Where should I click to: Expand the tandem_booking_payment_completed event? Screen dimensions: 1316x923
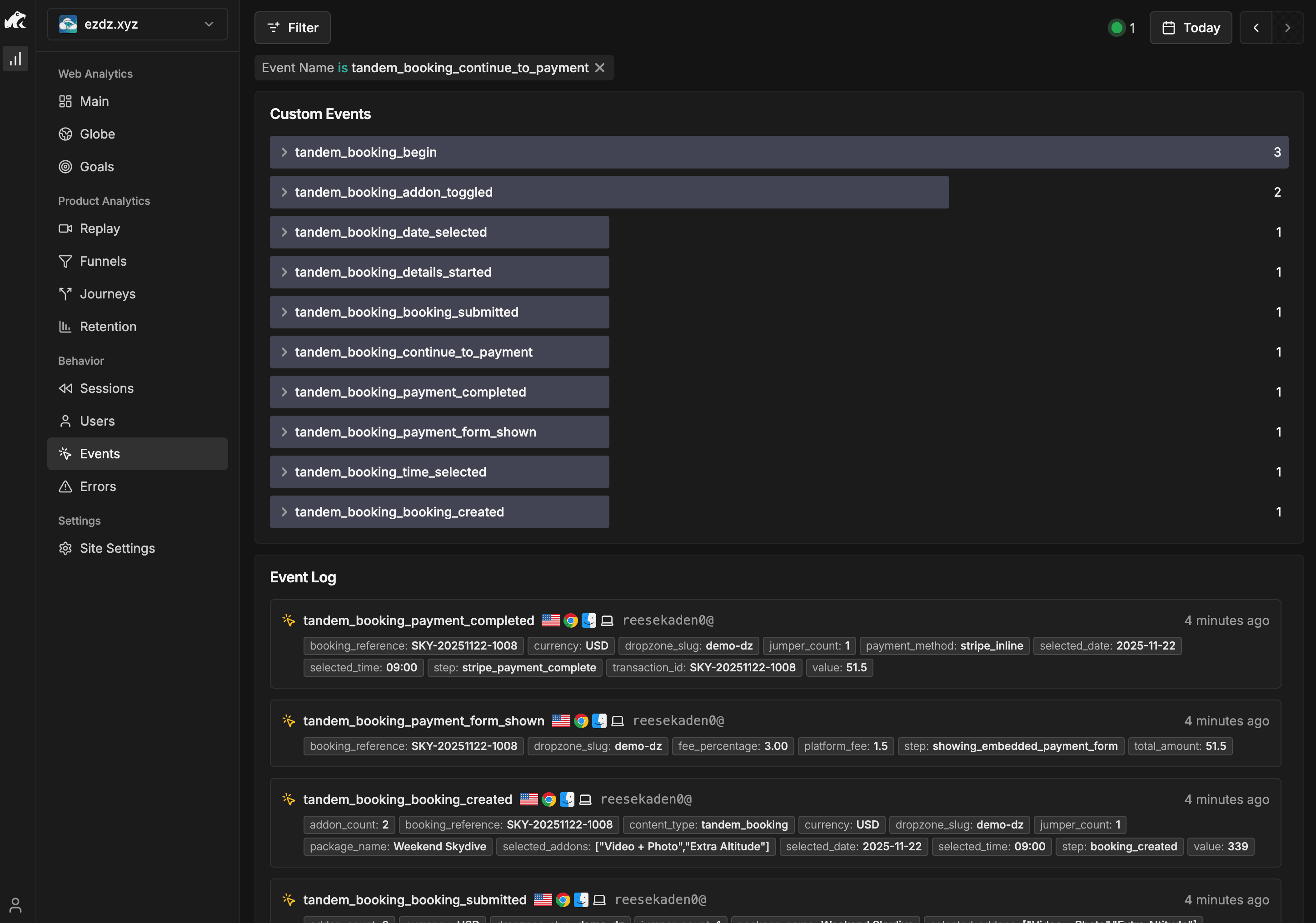pyautogui.click(x=285, y=392)
